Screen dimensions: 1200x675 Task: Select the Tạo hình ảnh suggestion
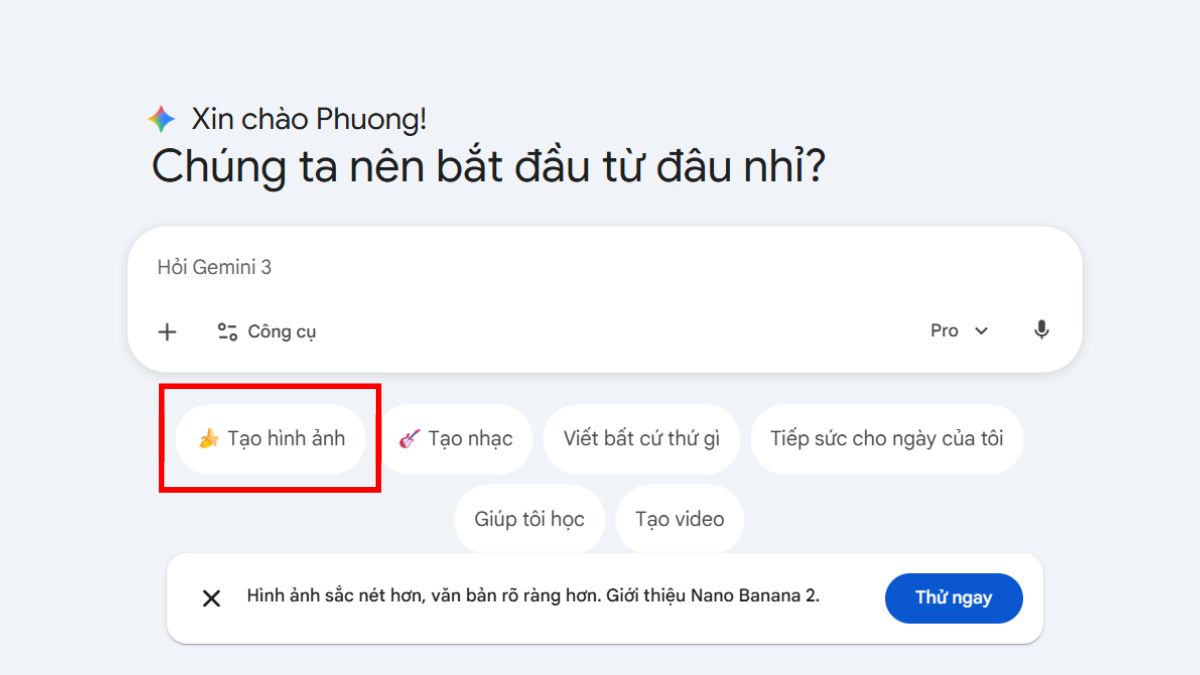click(x=271, y=438)
